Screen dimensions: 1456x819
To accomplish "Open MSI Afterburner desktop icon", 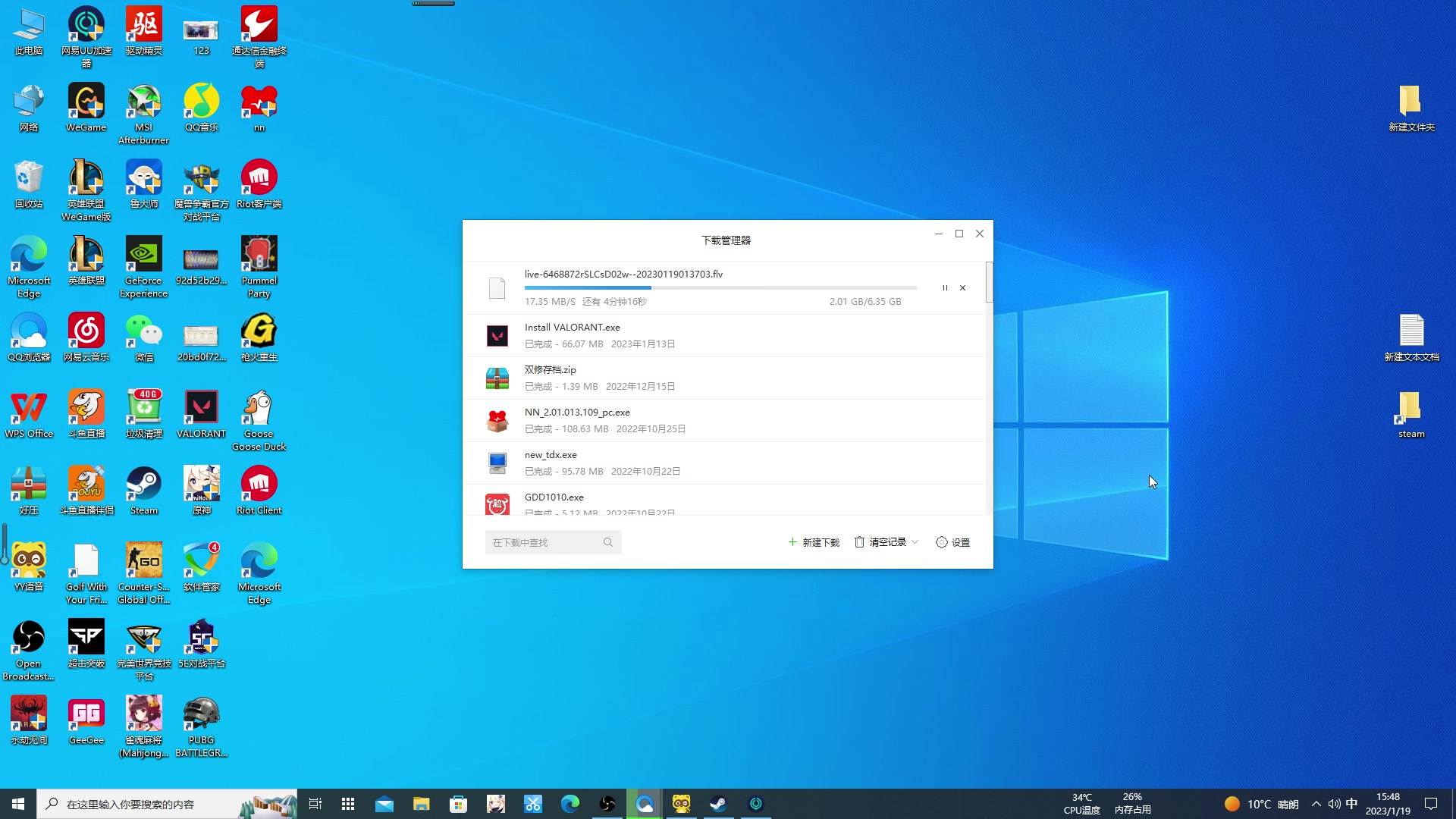I will (144, 114).
